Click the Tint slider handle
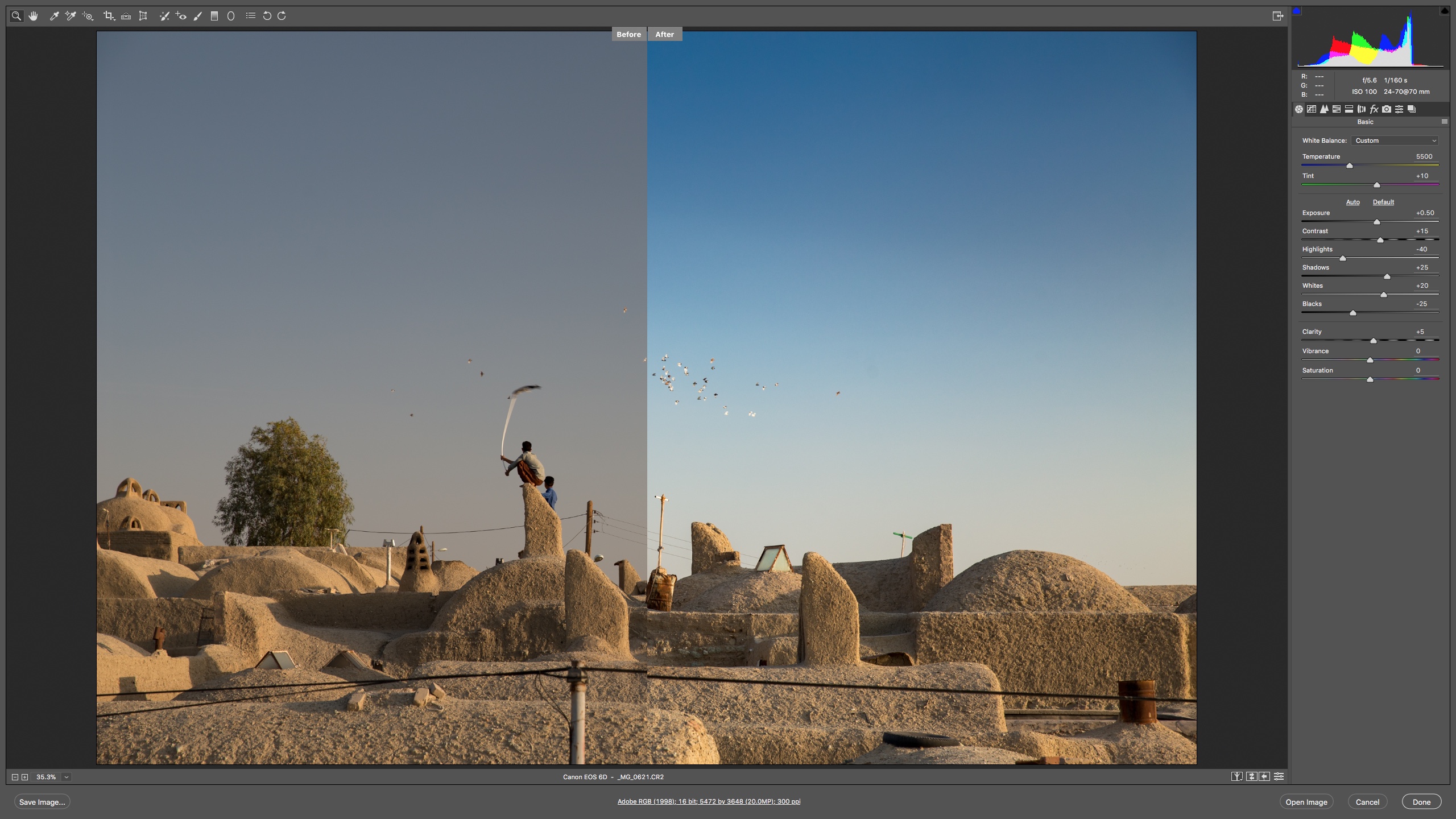Screen dimensions: 1456x819 point(1376,185)
